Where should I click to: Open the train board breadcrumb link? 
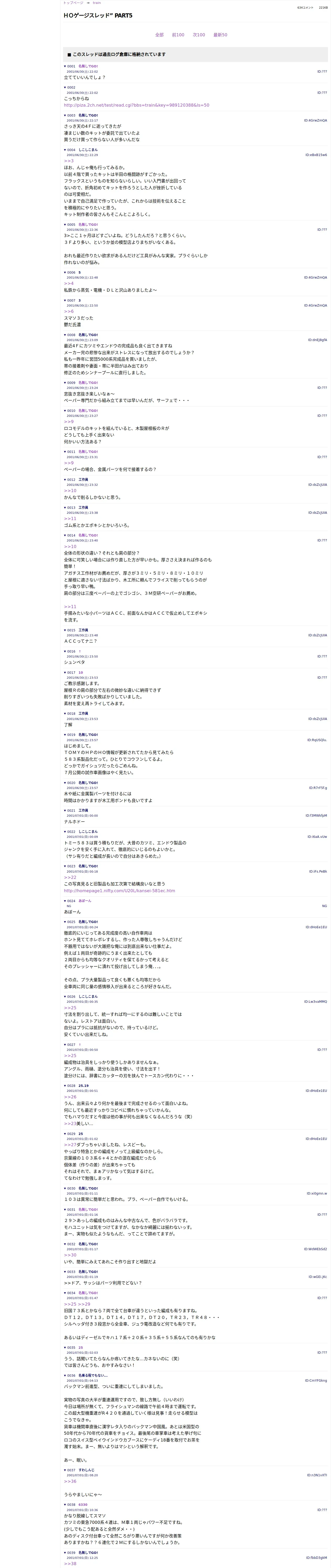point(97,3)
